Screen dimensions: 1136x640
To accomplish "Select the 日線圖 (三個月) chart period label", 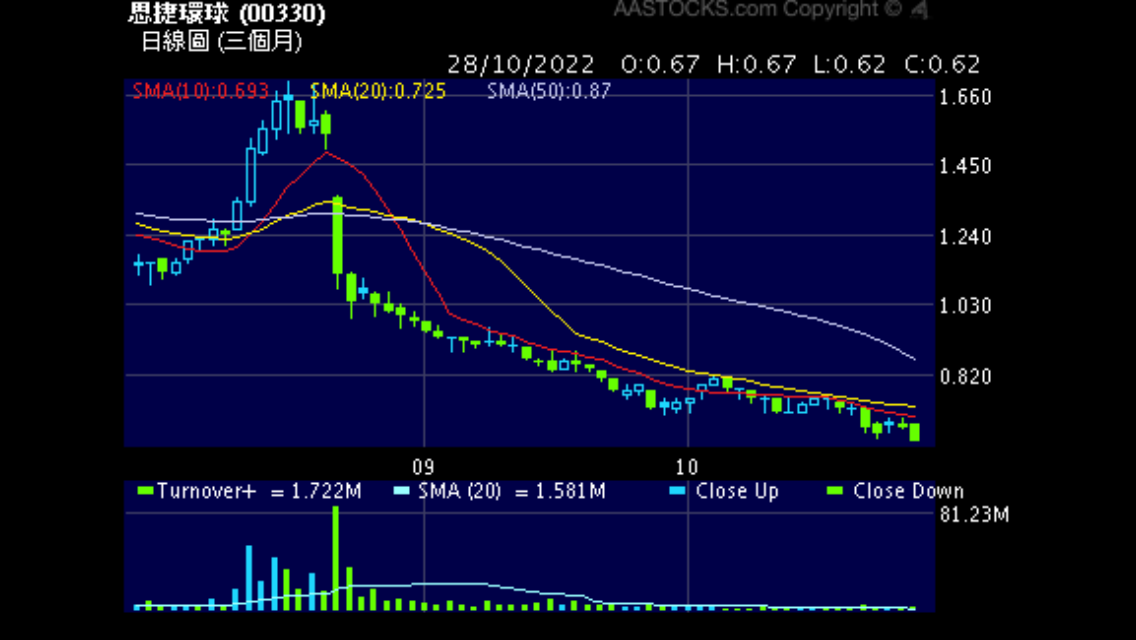I will click(222, 41).
